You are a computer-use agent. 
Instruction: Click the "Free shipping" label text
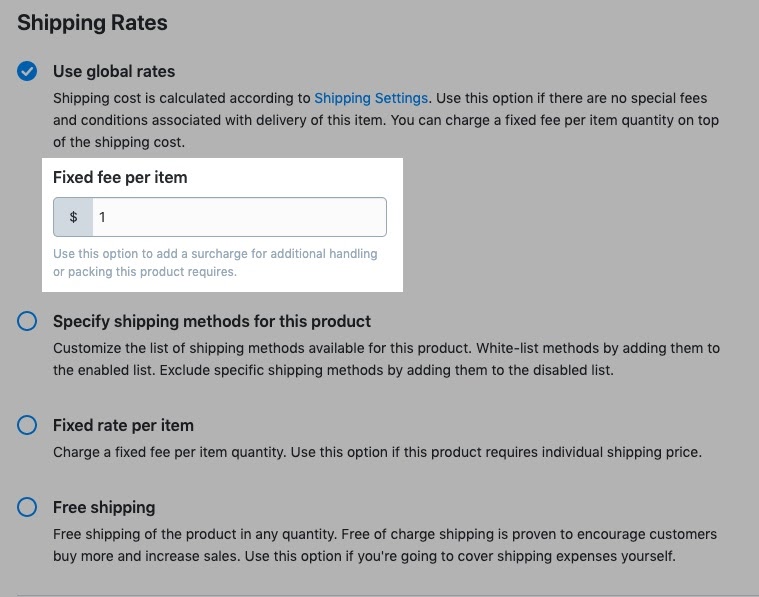click(104, 507)
